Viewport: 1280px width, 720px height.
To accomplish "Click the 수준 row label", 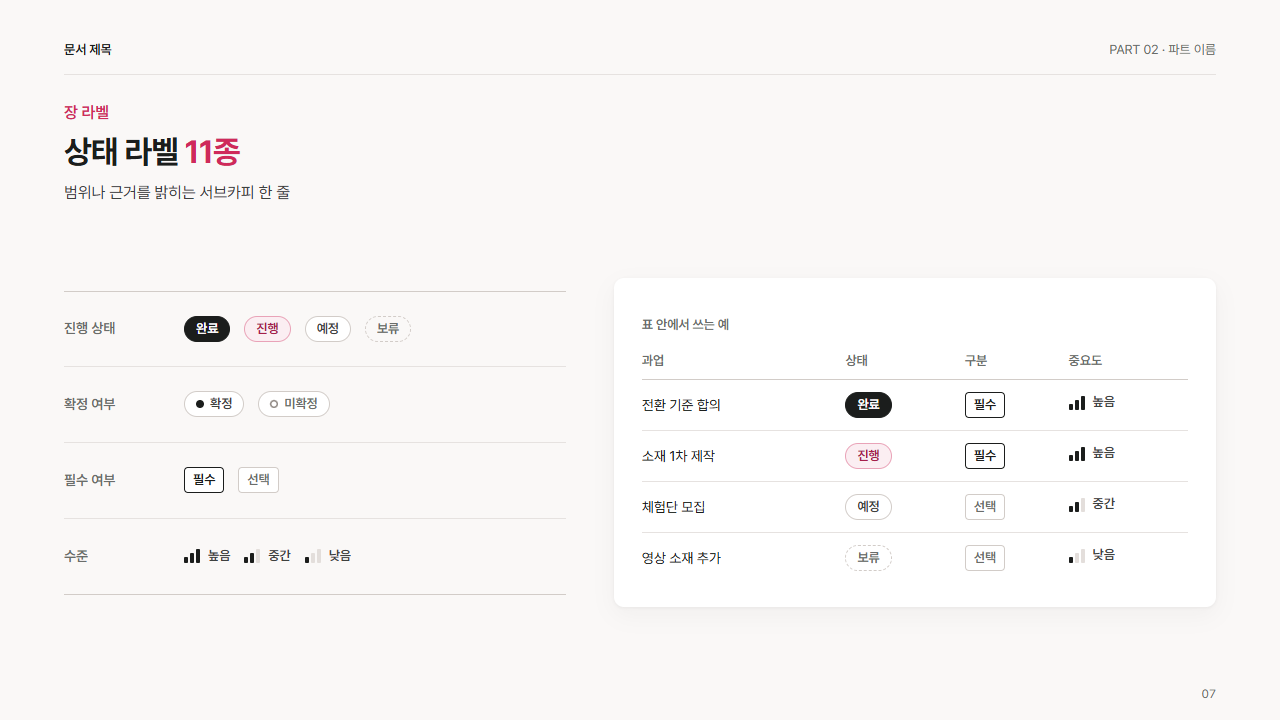I will pyautogui.click(x=76, y=556).
